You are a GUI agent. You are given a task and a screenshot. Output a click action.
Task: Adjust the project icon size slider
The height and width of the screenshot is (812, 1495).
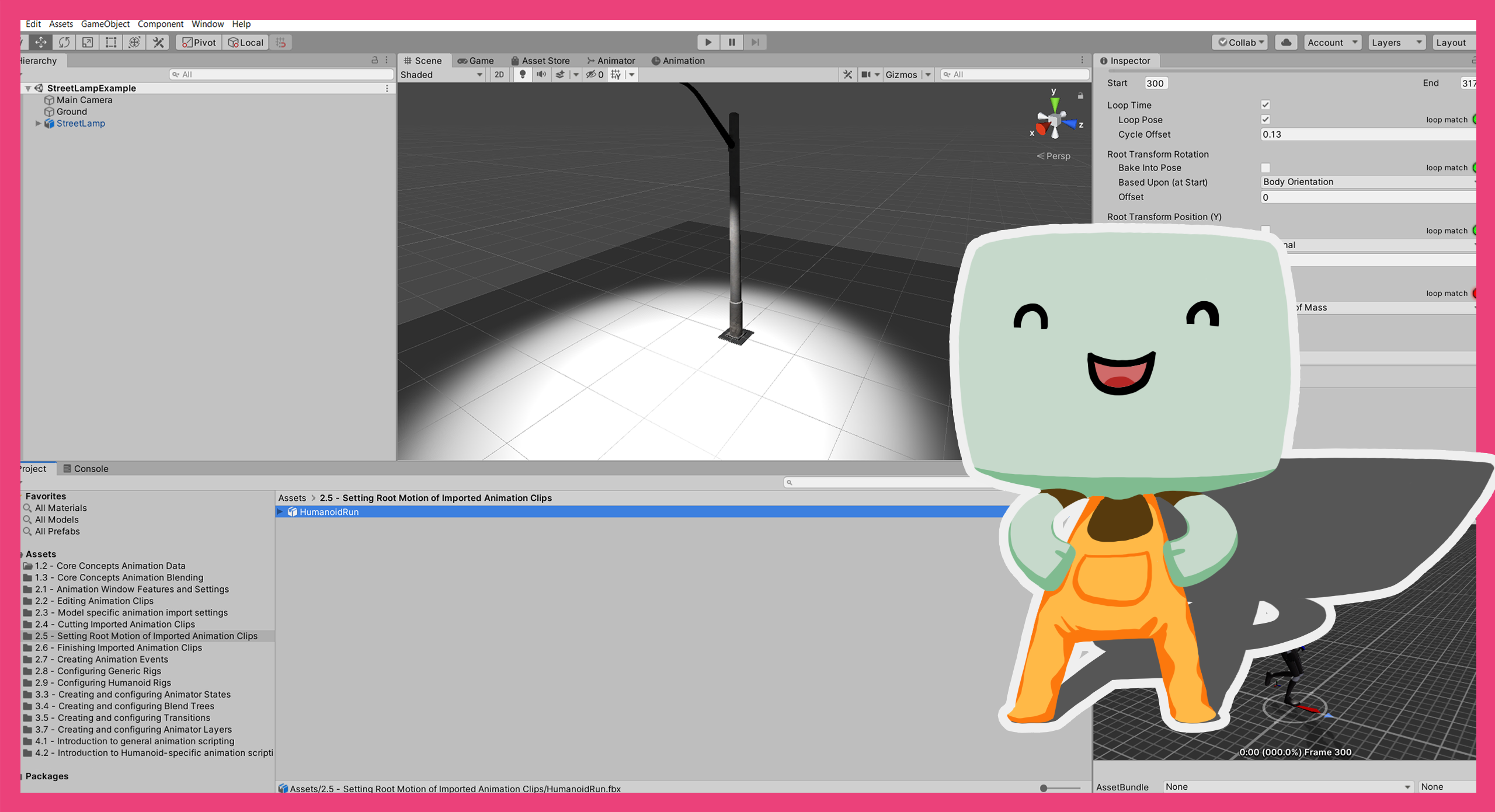pos(1044,788)
